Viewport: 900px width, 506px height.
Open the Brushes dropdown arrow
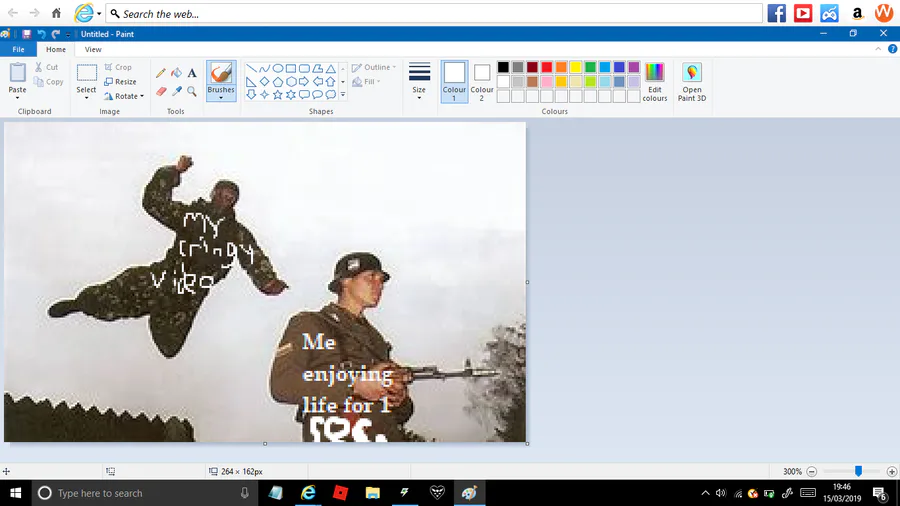221,98
